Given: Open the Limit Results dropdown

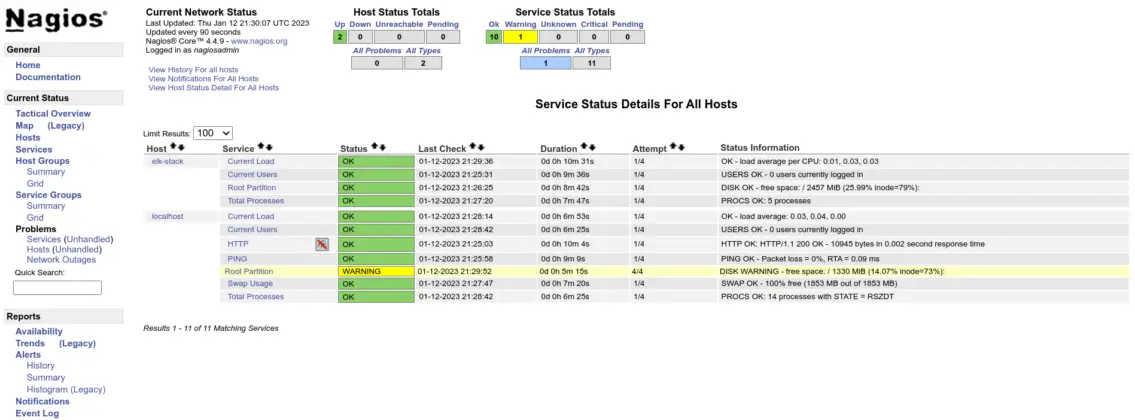Looking at the screenshot, I should tap(213, 133).
